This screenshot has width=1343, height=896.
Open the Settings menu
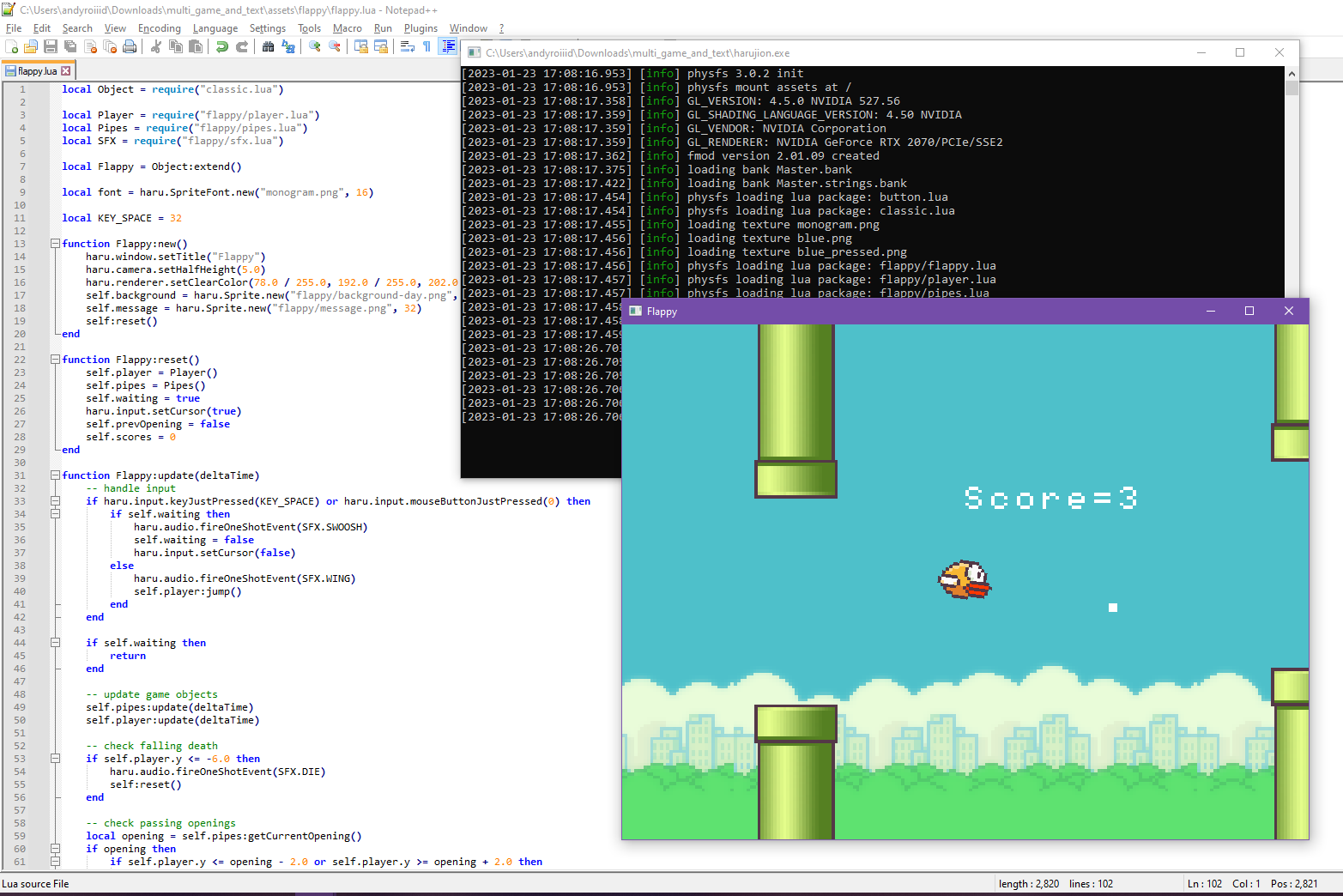pyautogui.click(x=268, y=28)
